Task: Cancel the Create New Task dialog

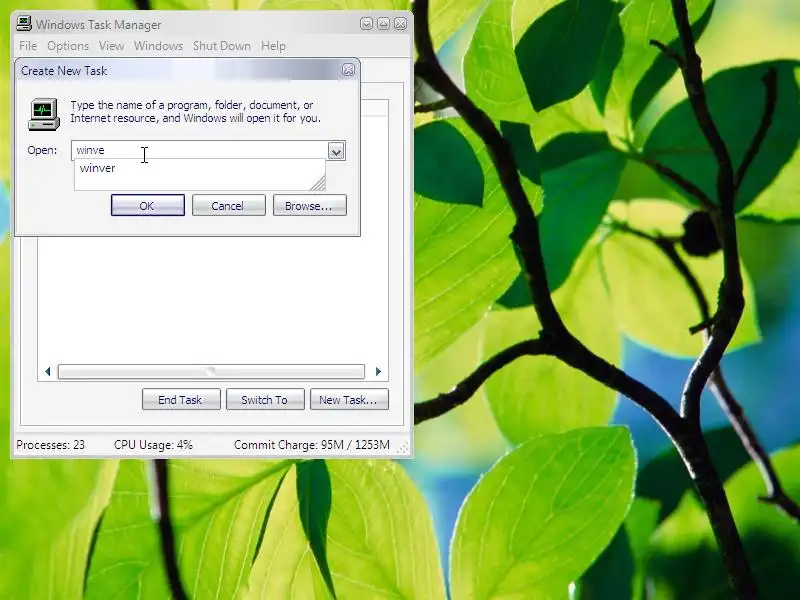Action: coord(229,205)
